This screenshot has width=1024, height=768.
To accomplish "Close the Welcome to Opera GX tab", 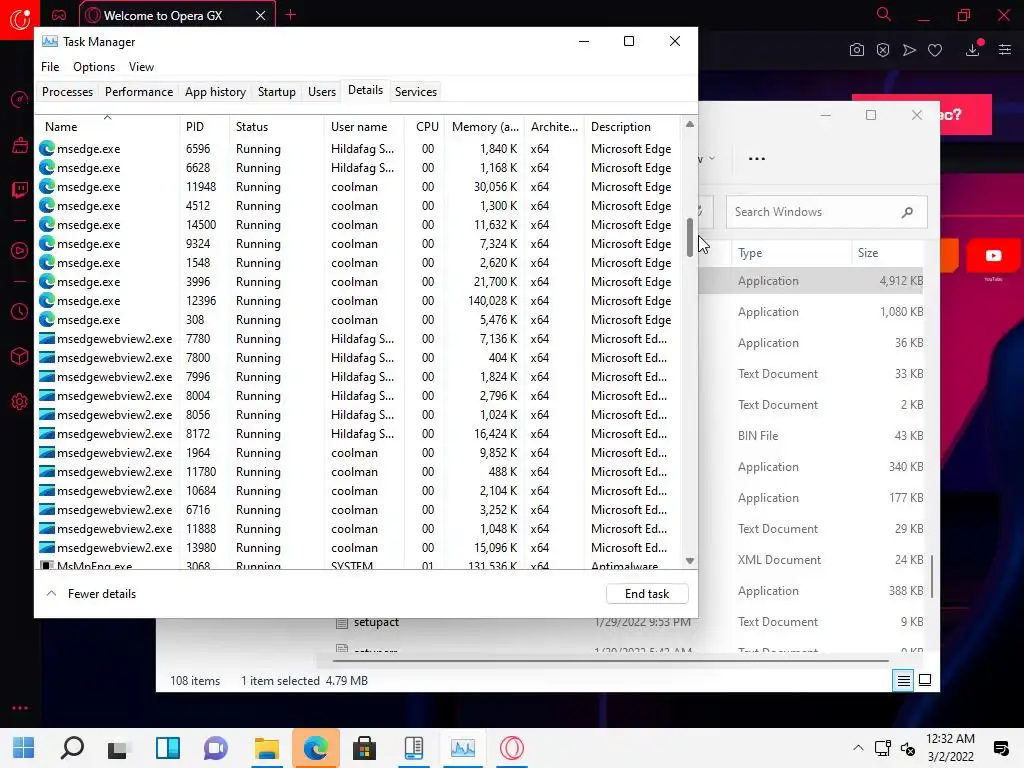I will pyautogui.click(x=261, y=15).
